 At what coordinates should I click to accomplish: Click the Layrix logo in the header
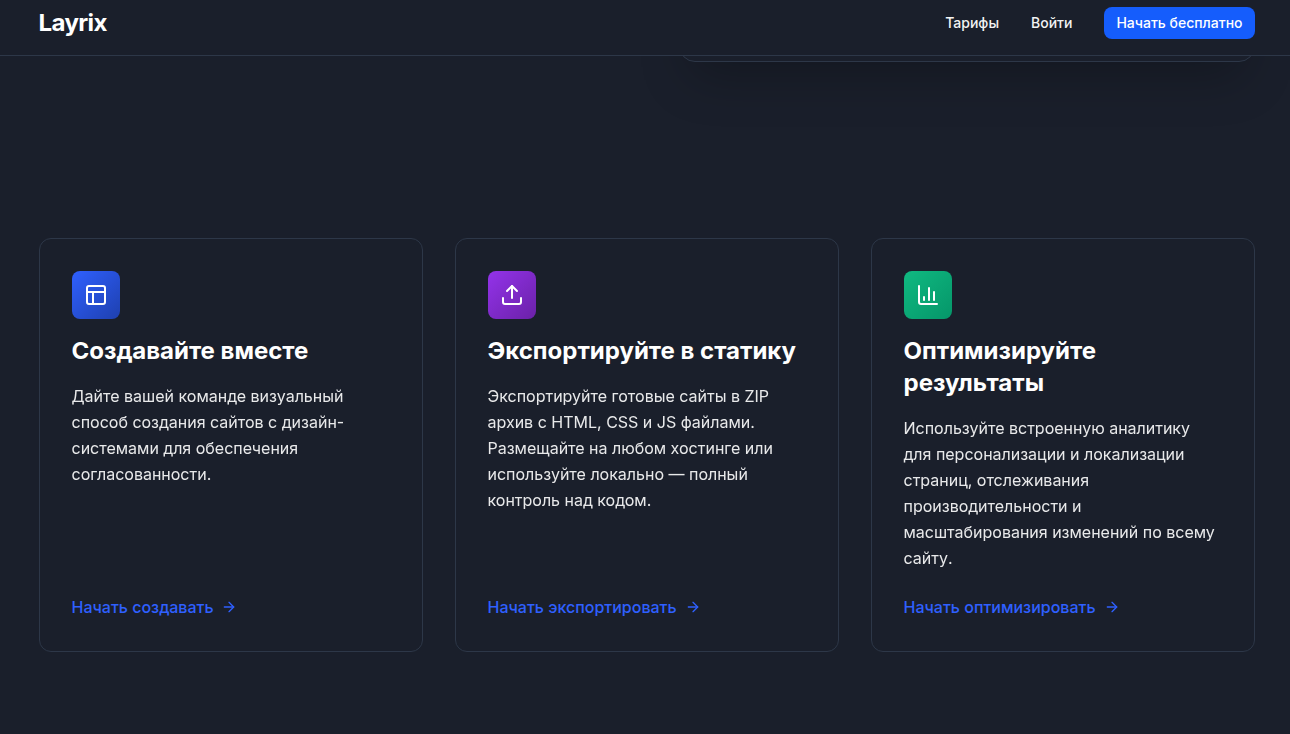[72, 22]
